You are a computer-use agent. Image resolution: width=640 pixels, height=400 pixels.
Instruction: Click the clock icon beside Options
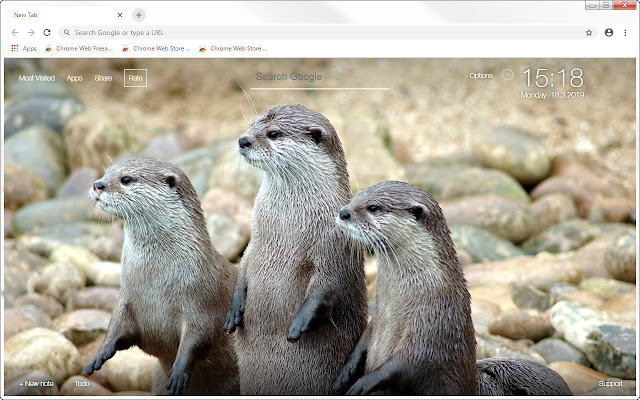[x=507, y=75]
